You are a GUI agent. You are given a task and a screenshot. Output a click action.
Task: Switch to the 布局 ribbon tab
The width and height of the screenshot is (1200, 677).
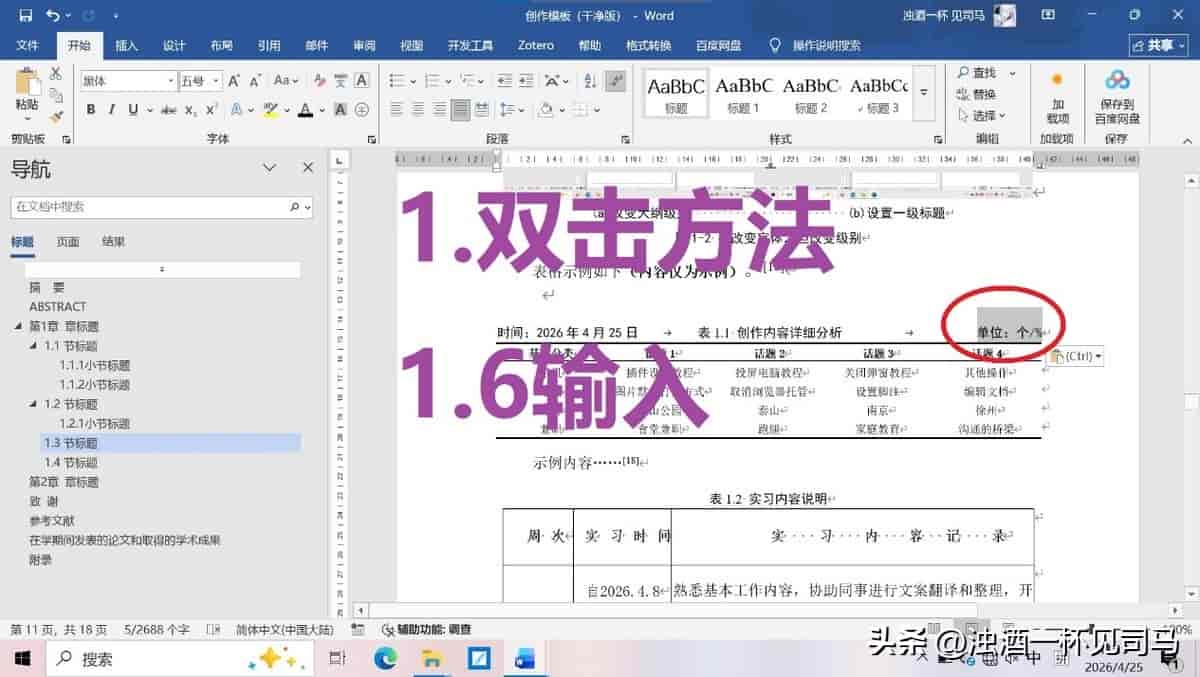tap(221, 45)
